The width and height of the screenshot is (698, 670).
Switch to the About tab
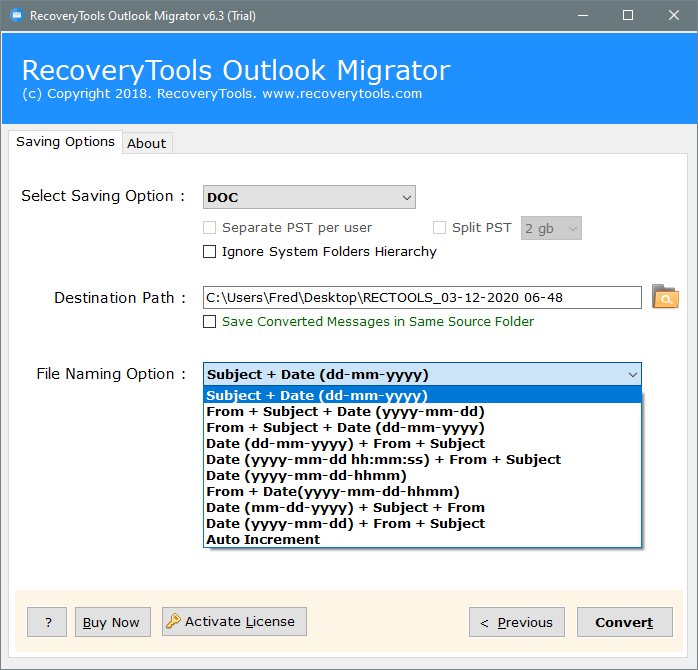pos(147,143)
